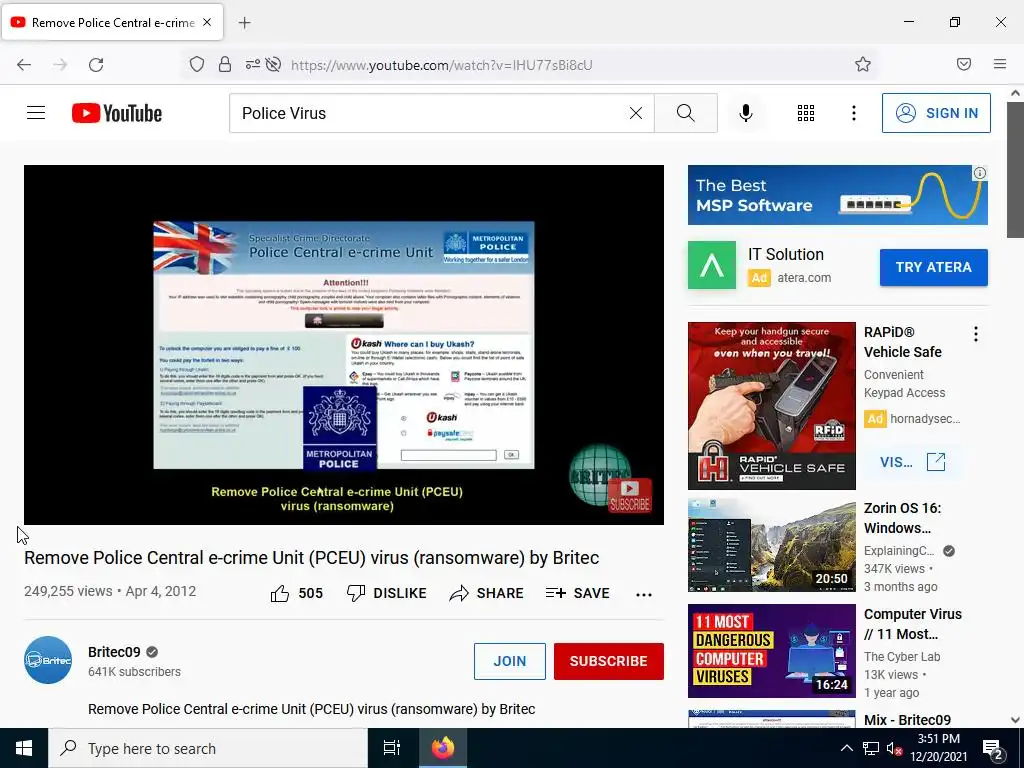Save to Pocket
Viewport: 1024px width, 768px height.
pyautogui.click(x=964, y=64)
